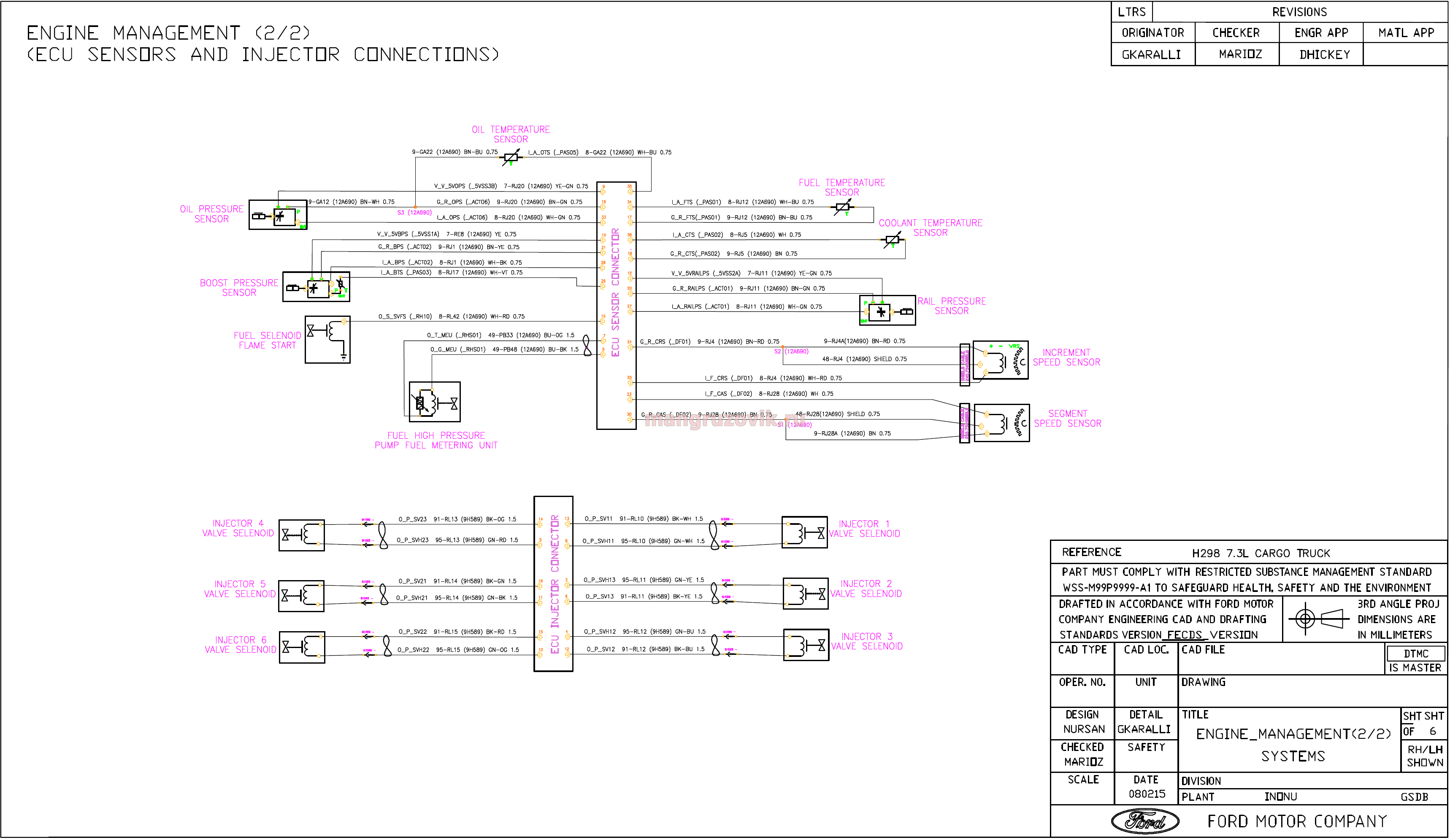Click the DTMC box in title block
Image resolution: width=1450 pixels, height=840 pixels.
tap(1417, 654)
